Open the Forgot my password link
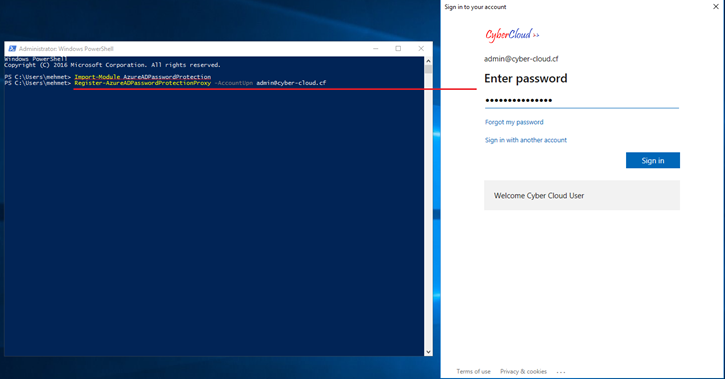The height and width of the screenshot is (379, 725). [514, 122]
